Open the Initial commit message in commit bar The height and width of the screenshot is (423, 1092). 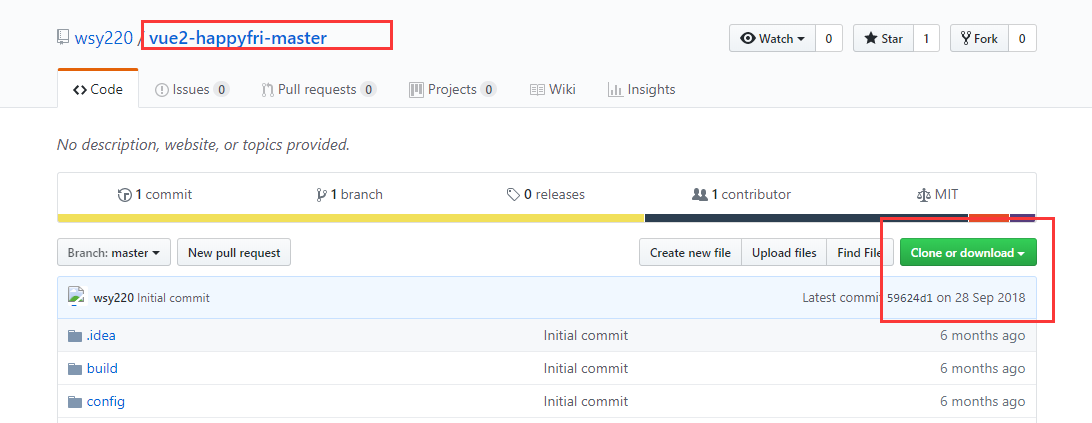tap(173, 298)
